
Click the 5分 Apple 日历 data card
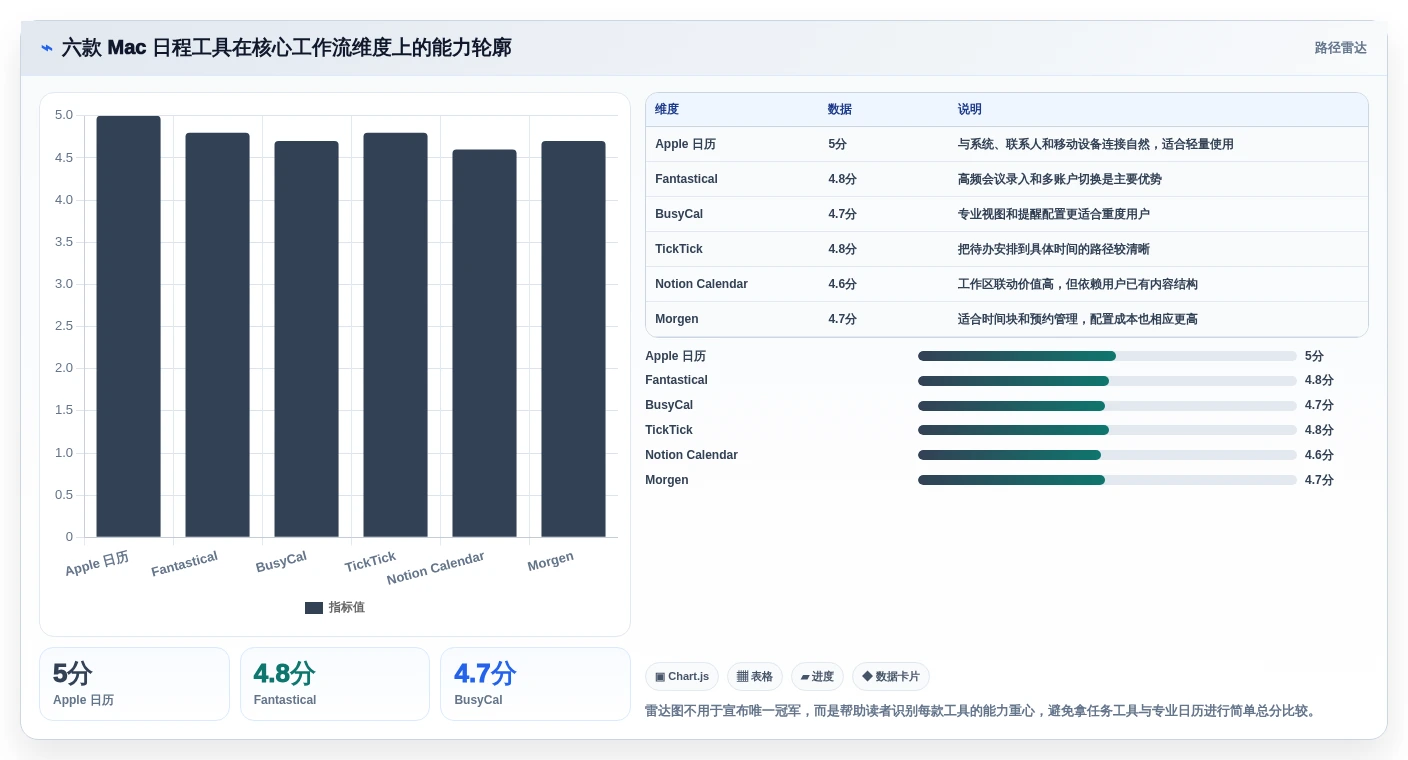click(134, 684)
